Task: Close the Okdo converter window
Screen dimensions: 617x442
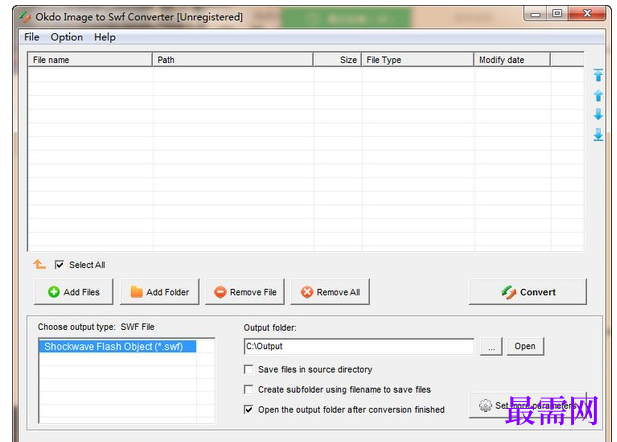Action: point(587,13)
